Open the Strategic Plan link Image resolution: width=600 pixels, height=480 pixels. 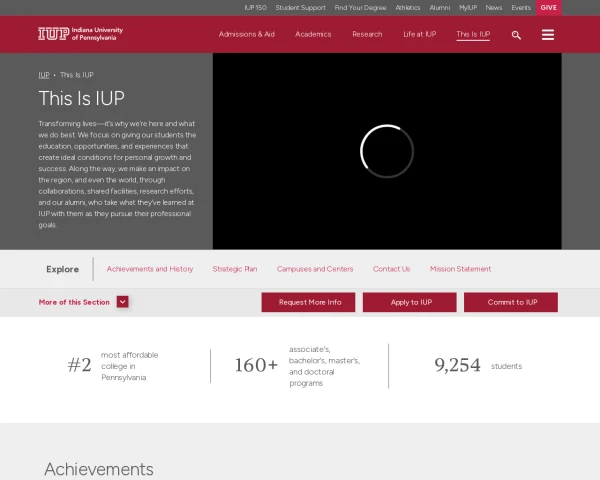tap(235, 269)
